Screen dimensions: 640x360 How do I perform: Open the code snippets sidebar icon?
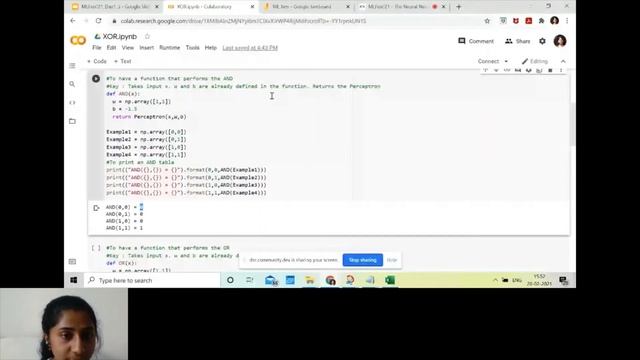pos(72,102)
